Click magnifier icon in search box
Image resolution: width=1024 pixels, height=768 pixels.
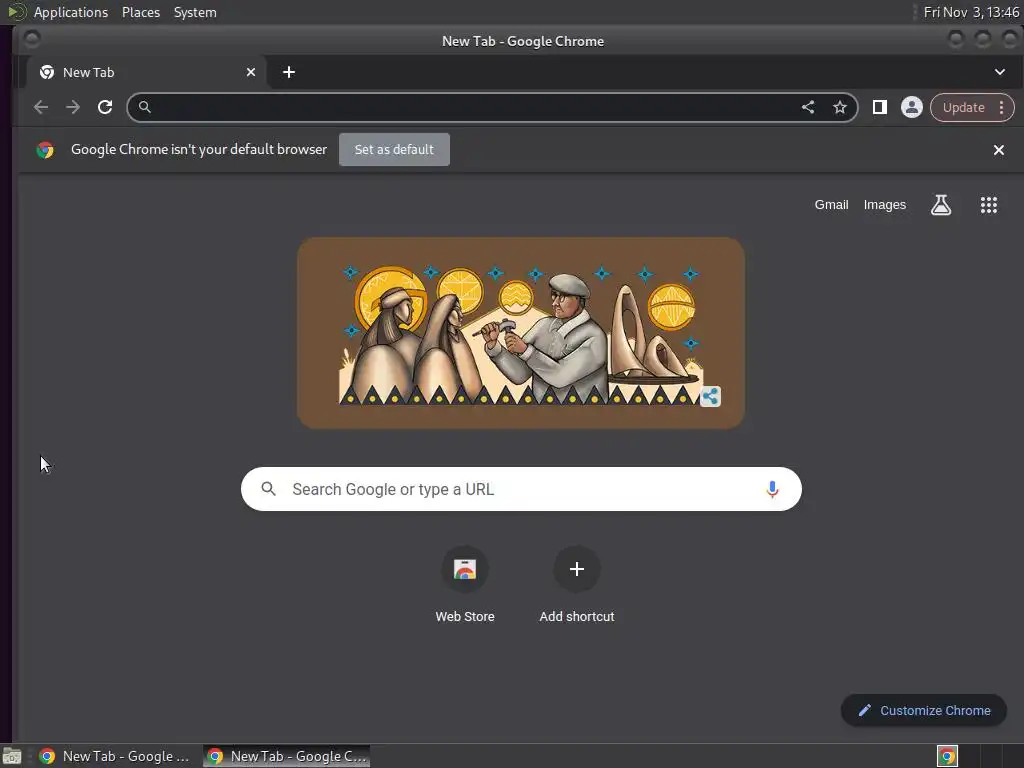pos(268,488)
